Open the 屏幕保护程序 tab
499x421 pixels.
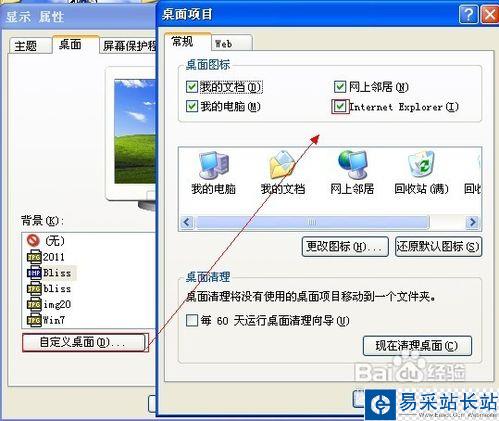(x=129, y=46)
